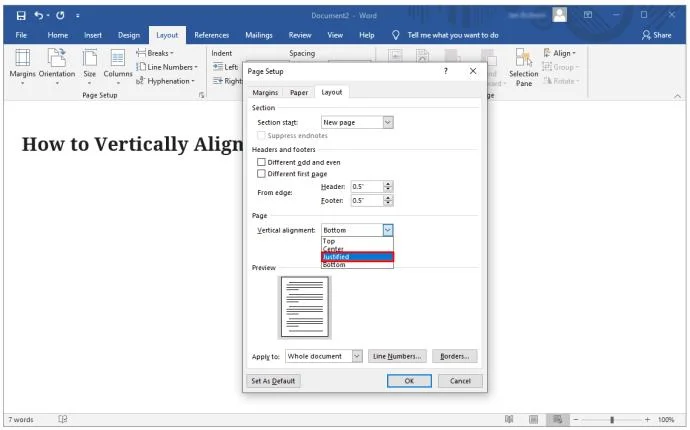
Task: Open Customize Quick Access Toolbar arrow
Action: pyautogui.click(x=77, y=16)
